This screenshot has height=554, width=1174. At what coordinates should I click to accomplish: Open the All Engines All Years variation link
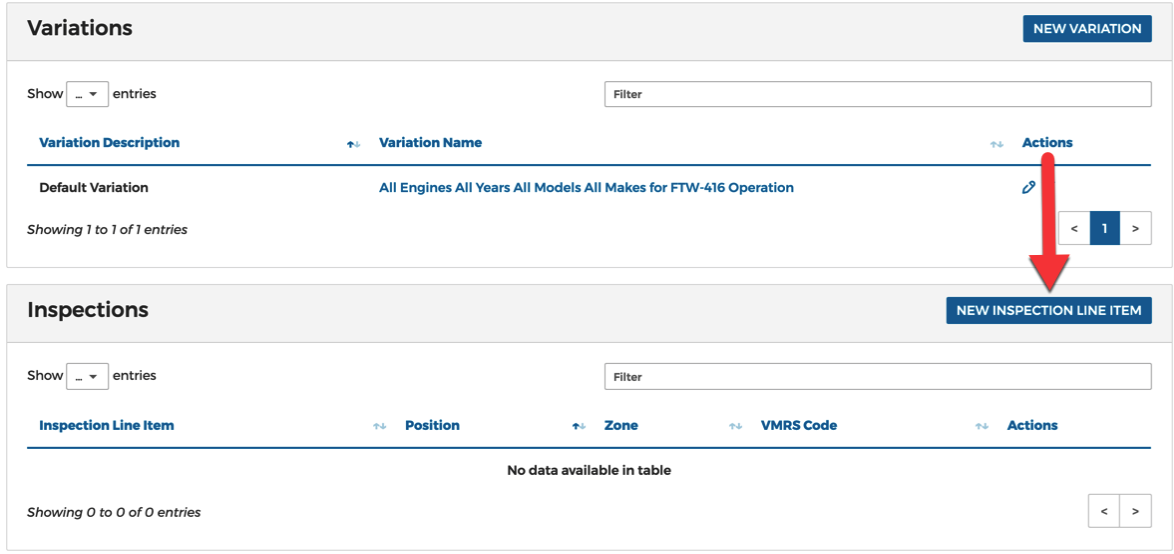coord(586,188)
